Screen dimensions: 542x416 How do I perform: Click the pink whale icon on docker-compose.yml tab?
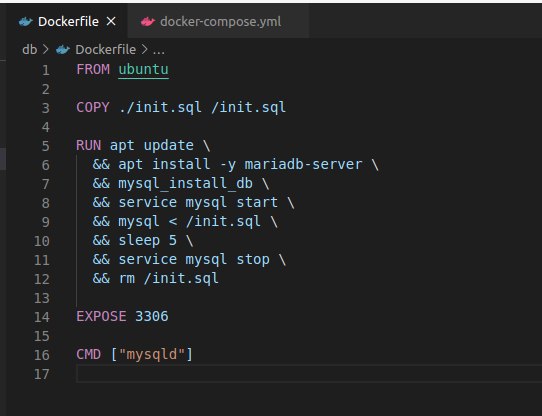pos(148,22)
